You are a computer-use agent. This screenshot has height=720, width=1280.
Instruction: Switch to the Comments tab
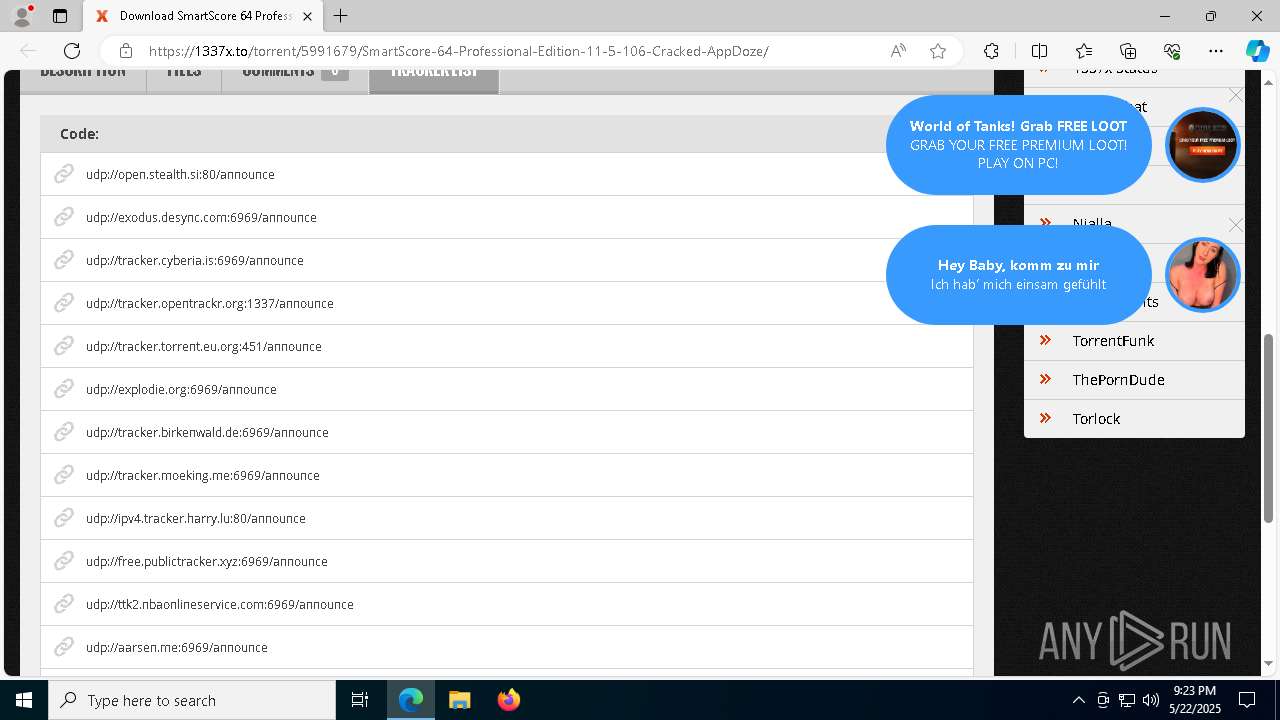(x=295, y=80)
